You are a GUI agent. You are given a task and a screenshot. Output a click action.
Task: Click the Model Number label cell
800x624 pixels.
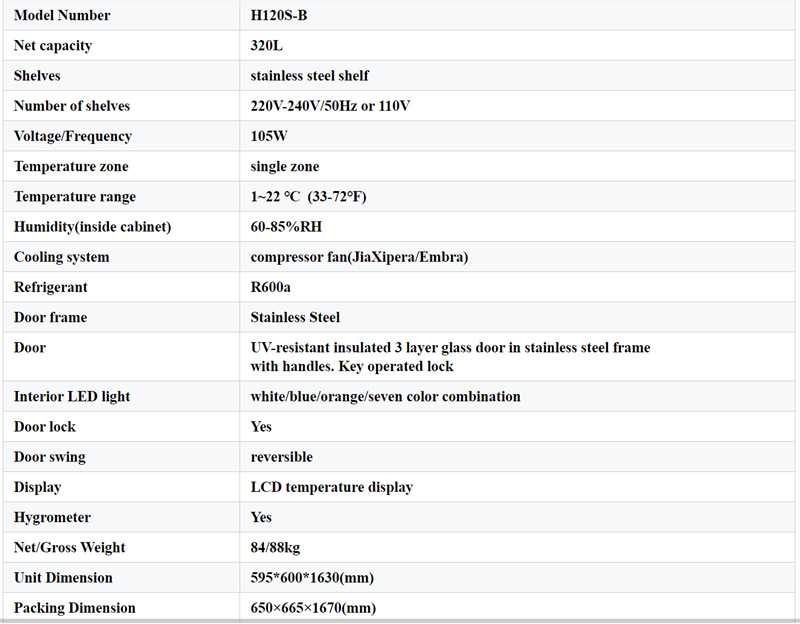click(62, 16)
